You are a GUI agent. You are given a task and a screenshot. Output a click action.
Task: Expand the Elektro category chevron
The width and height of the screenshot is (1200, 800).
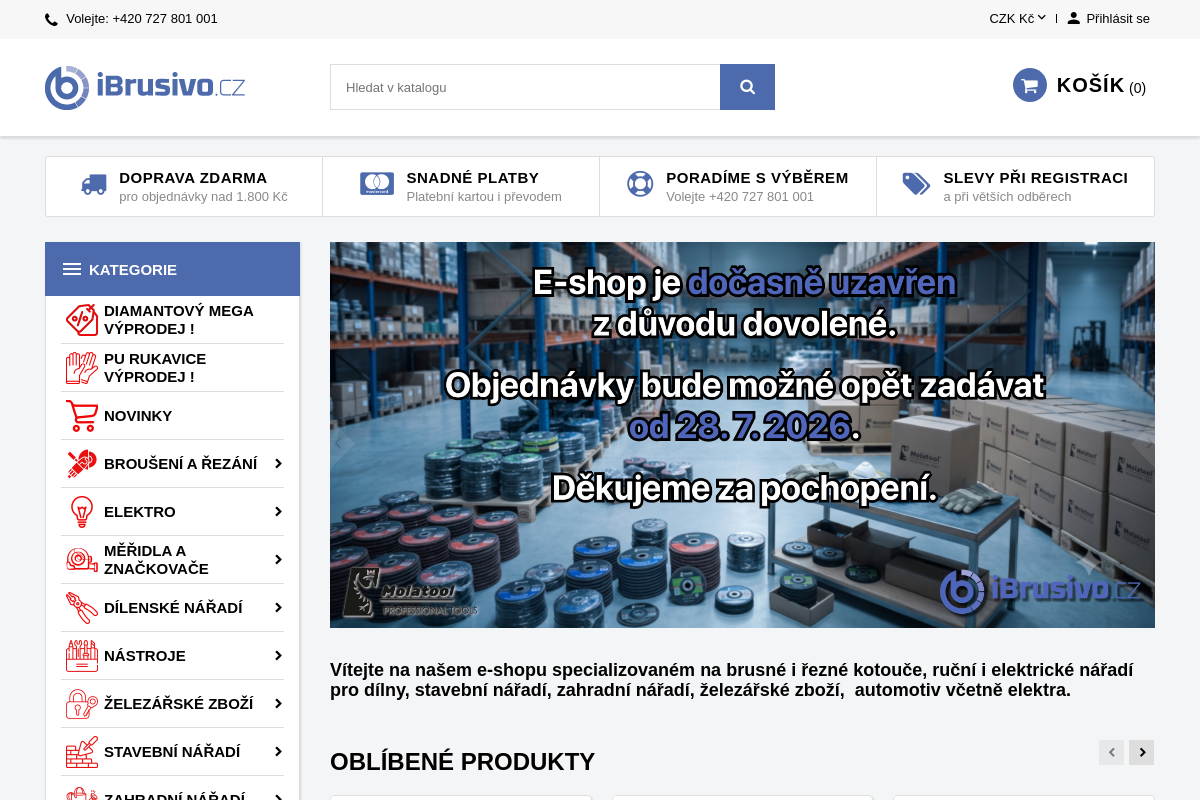point(278,512)
